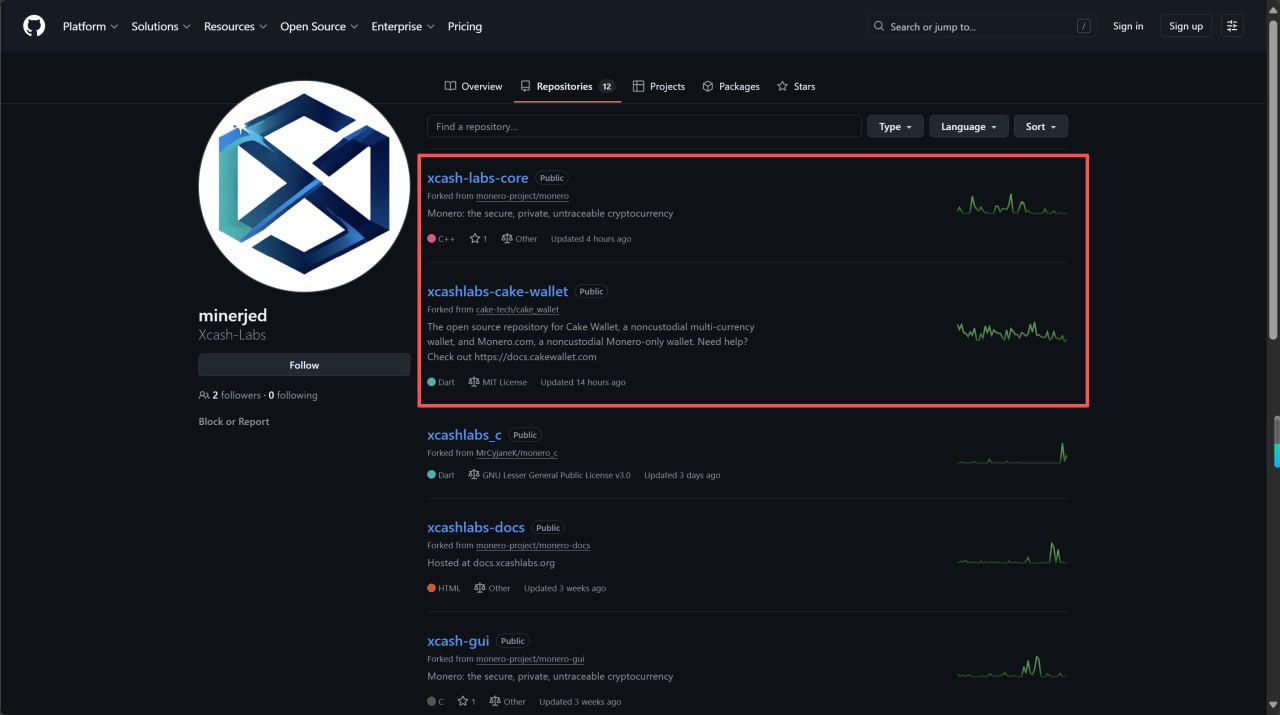Click the license scale icon on xcash-labs-core

coord(507,239)
